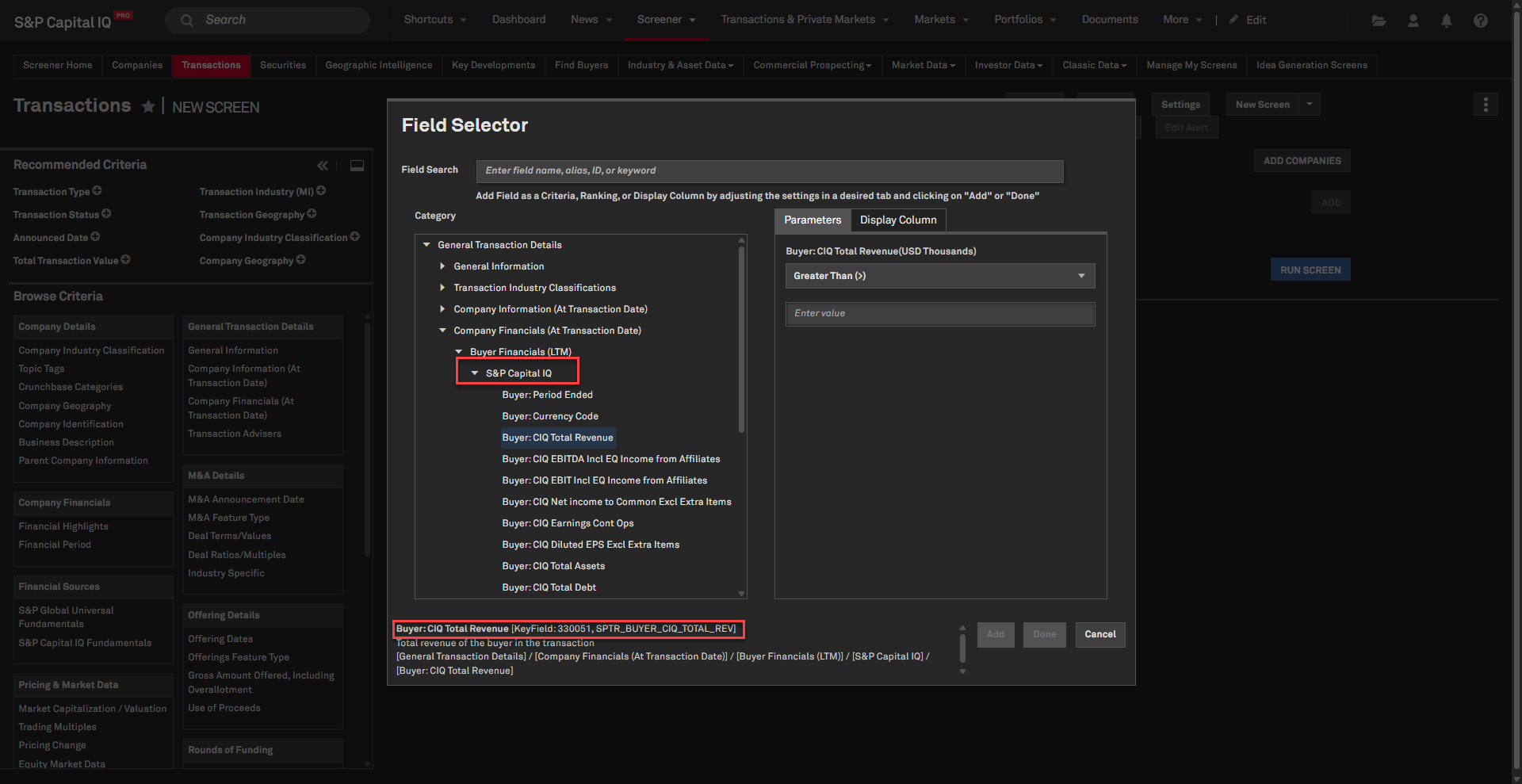The height and width of the screenshot is (784, 1522).
Task: Go to the Companies screener tab
Action: click(x=137, y=66)
